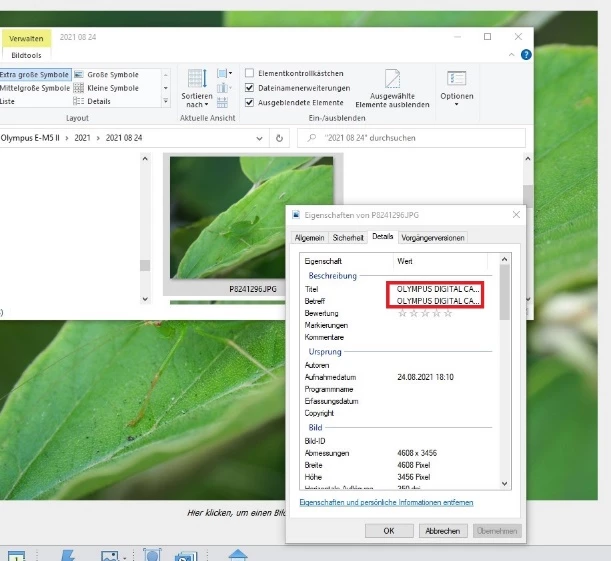The image size is (611, 561).
Task: Select the Abmessungen value 4608 x 3456
Action: tap(417, 453)
